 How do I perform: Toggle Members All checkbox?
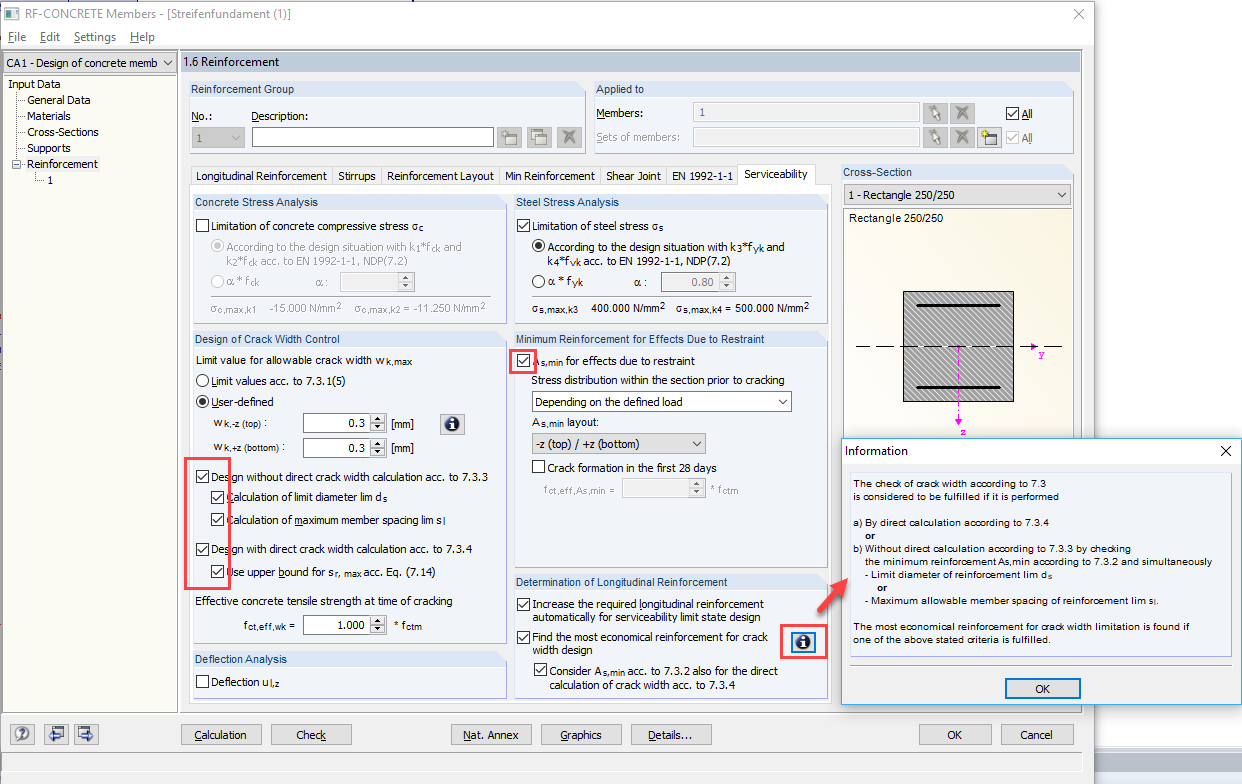coord(1012,113)
